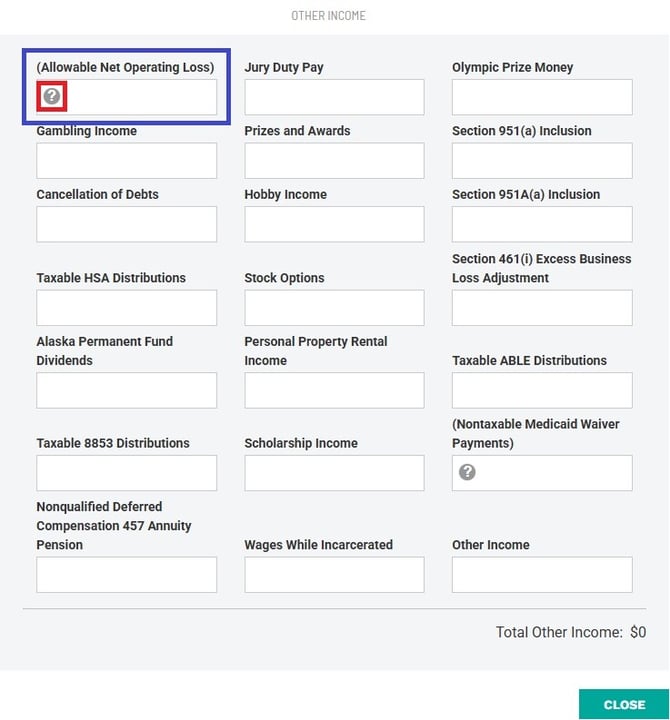Select the Section 951(a) Inclusion field

tap(542, 161)
